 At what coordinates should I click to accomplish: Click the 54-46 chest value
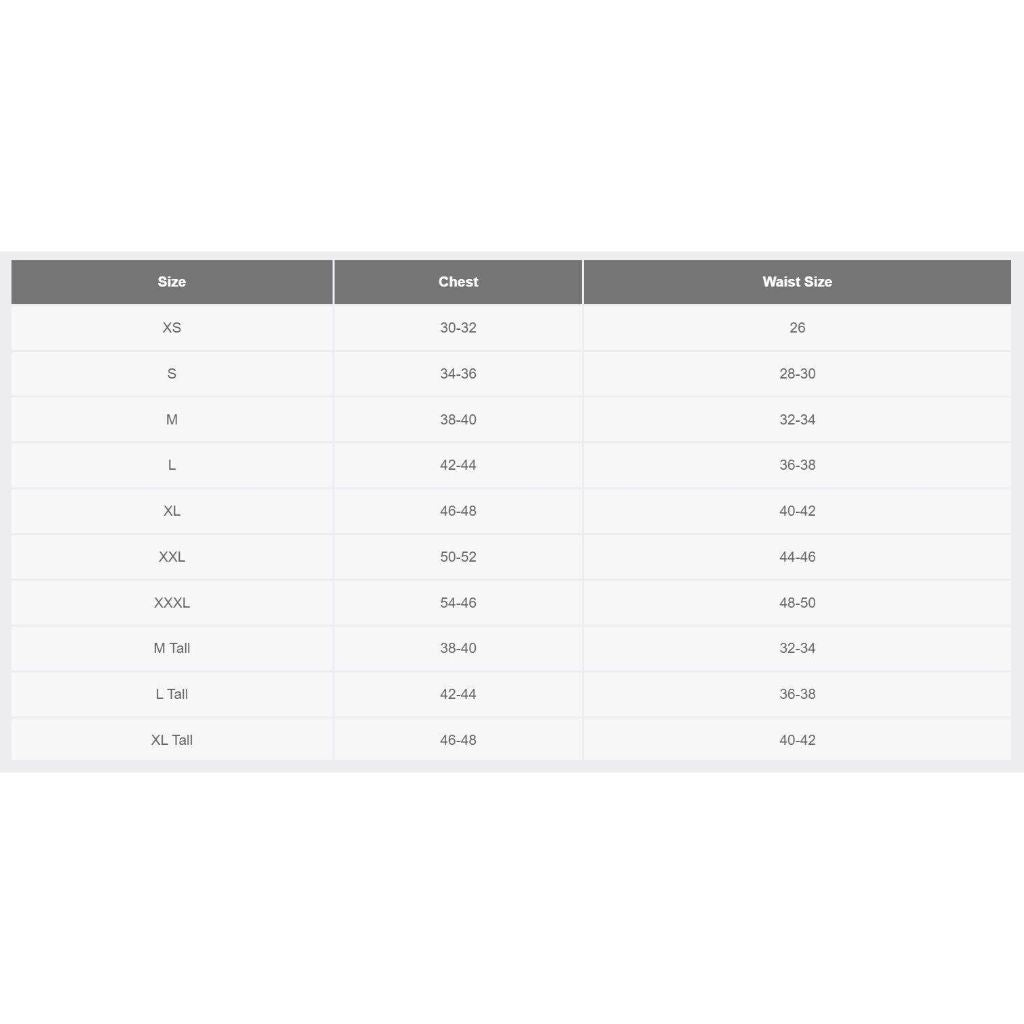click(458, 602)
